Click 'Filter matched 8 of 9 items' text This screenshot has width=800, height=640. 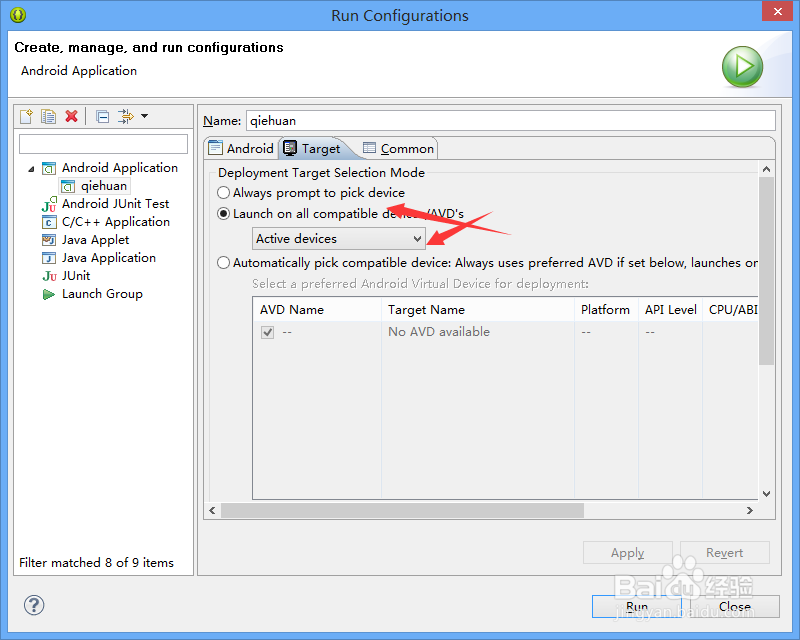[96, 562]
